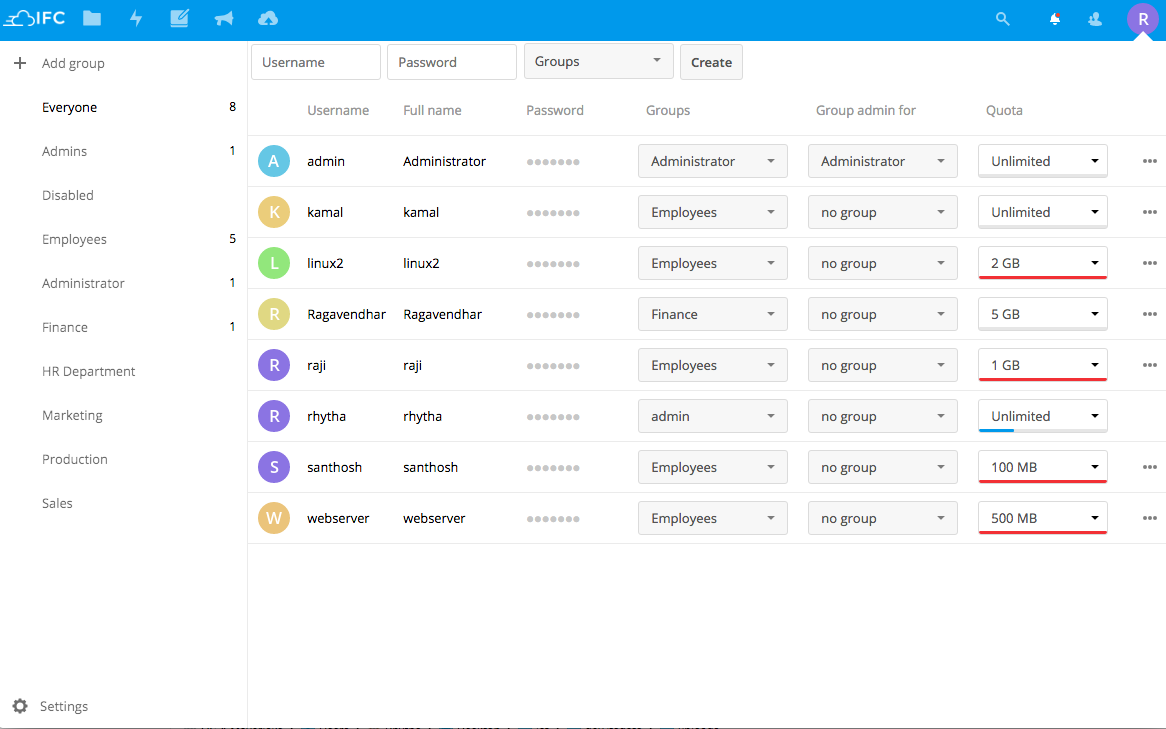Open more actions for raji row
This screenshot has height=729, width=1166.
tap(1150, 365)
